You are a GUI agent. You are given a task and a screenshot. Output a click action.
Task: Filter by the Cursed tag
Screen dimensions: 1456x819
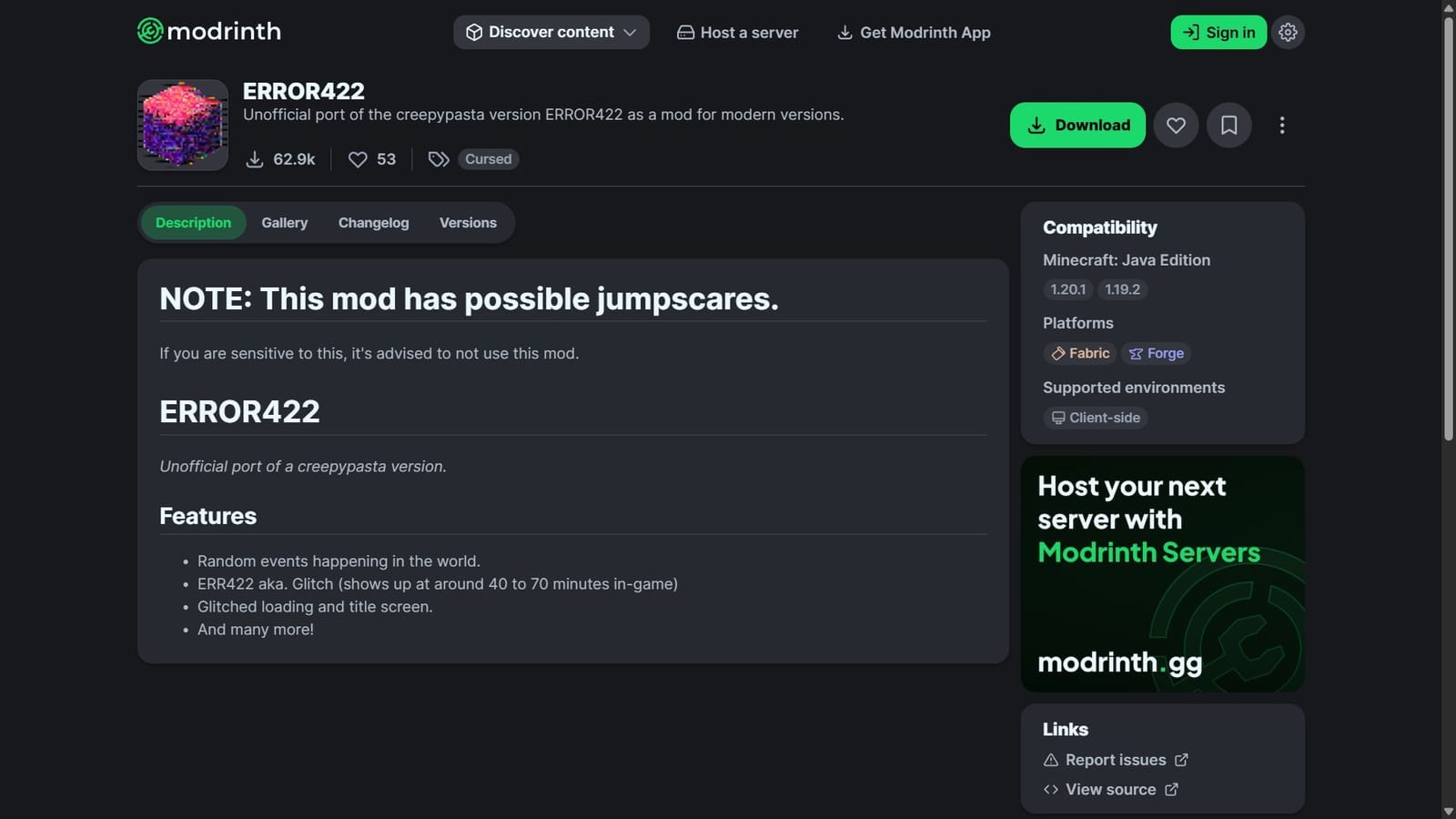coord(488,158)
